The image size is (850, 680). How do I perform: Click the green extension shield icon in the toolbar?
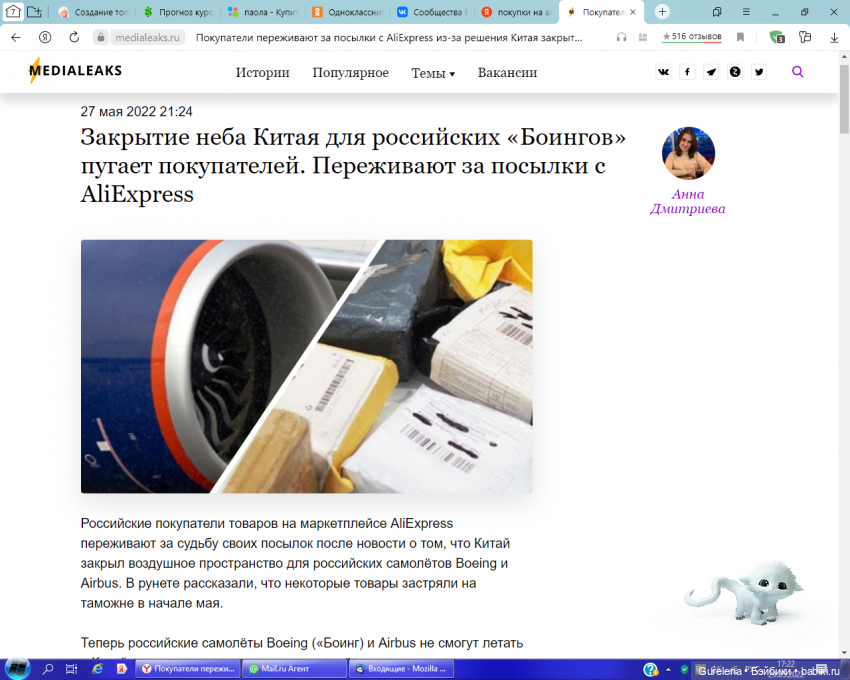777,37
